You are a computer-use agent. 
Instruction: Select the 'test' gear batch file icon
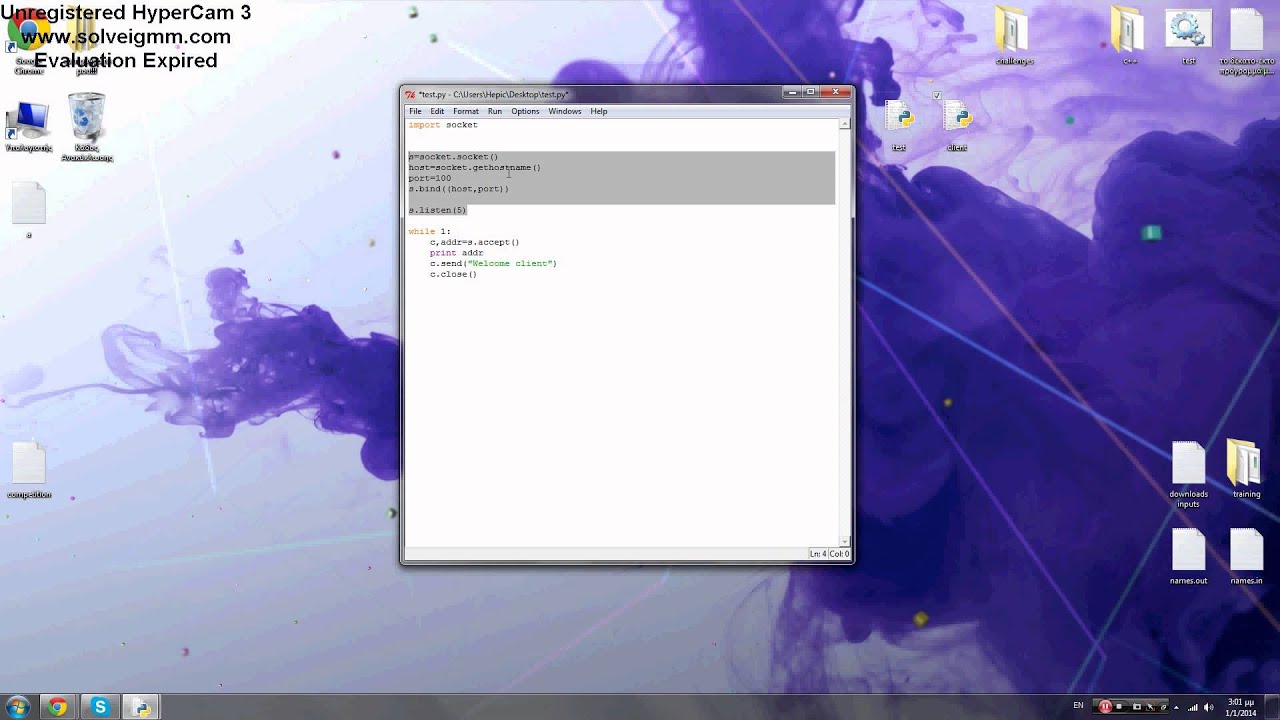click(x=1188, y=38)
